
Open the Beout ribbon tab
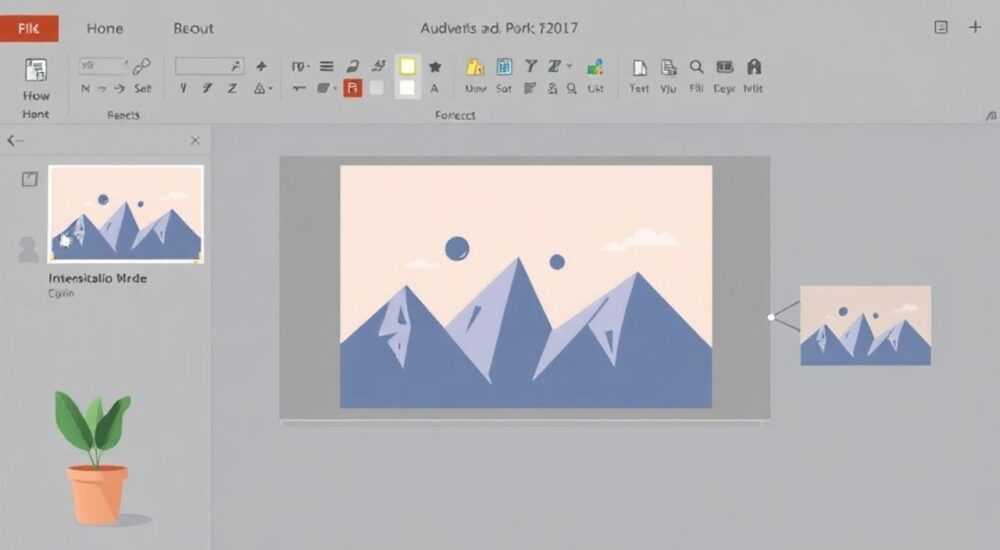tap(193, 28)
